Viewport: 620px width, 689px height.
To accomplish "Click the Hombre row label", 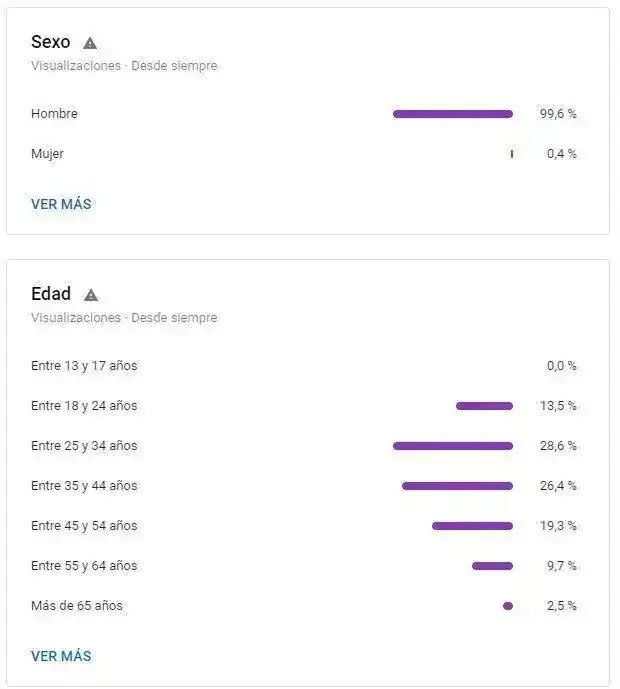I will click(x=54, y=114).
